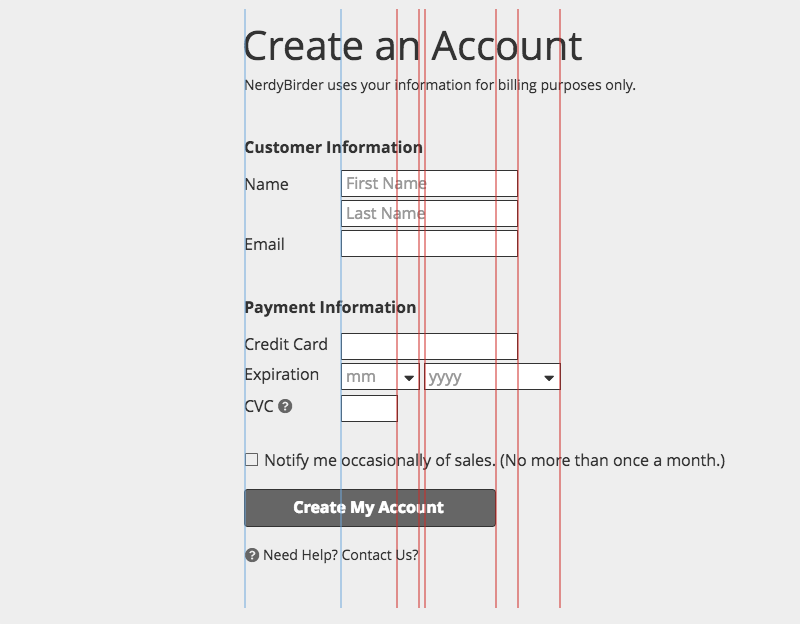Image resolution: width=800 pixels, height=624 pixels.
Task: Click the year dropdown arrow
Action: point(549,378)
